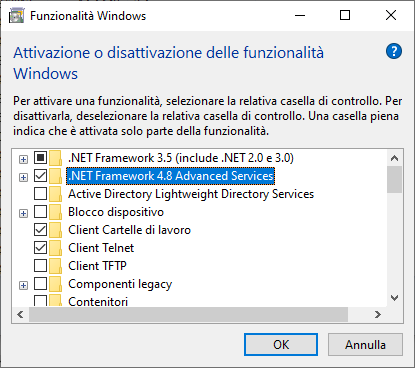This screenshot has width=415, height=368.
Task: Click folder icon beside Client TFTP
Action: coord(55,266)
